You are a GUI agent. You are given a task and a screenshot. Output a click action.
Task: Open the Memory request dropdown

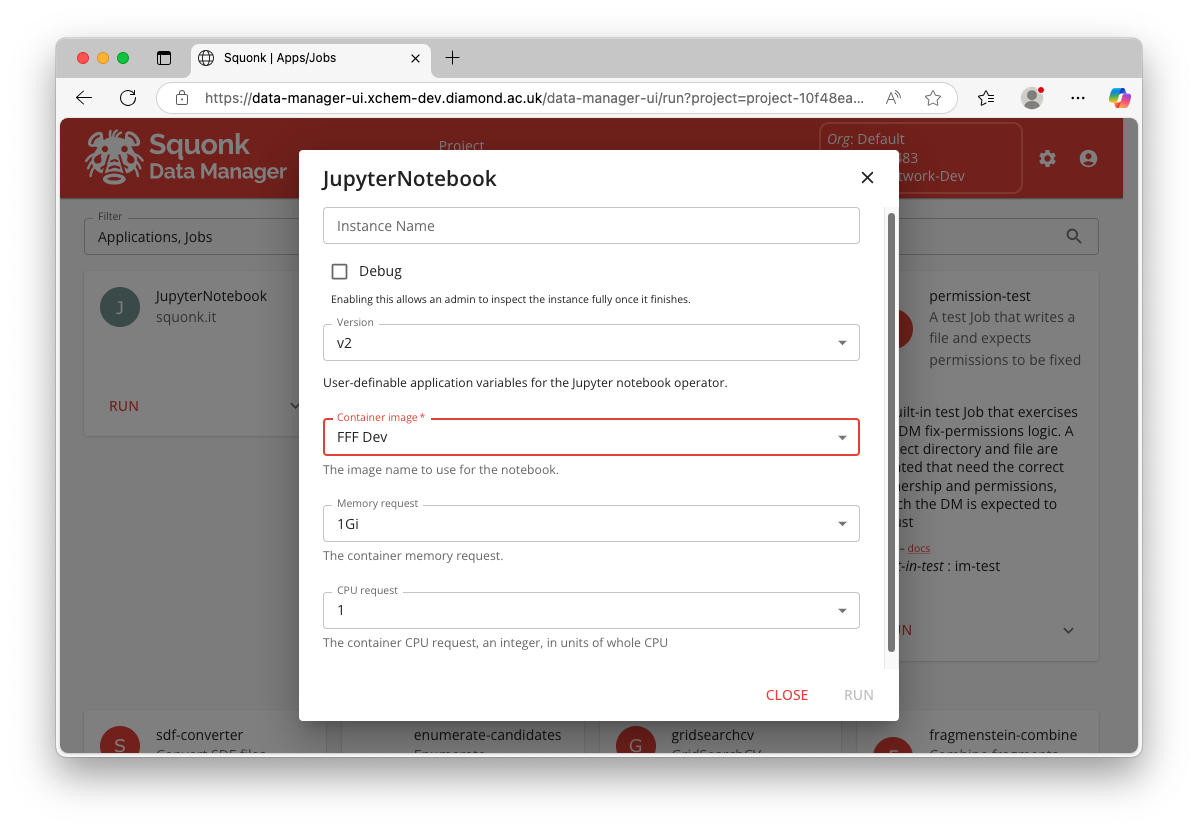[x=591, y=523]
